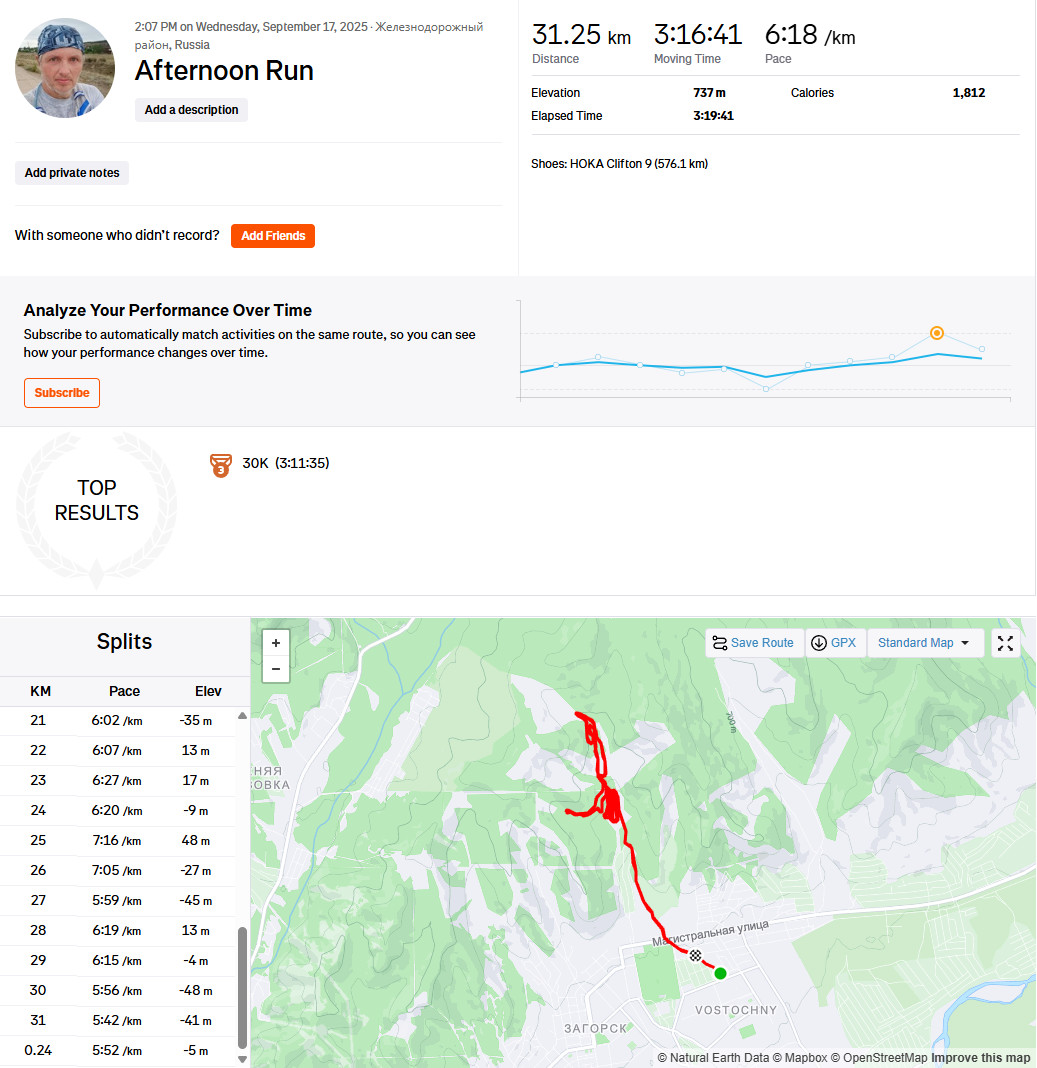Click the green start marker on map
The image size is (1037, 1068).
720,973
